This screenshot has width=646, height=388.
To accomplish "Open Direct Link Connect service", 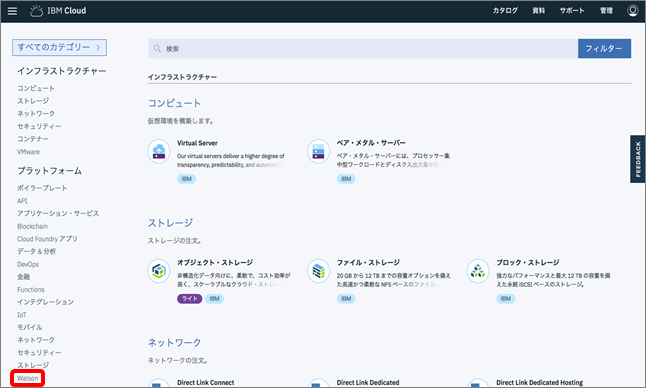I will tap(206, 383).
